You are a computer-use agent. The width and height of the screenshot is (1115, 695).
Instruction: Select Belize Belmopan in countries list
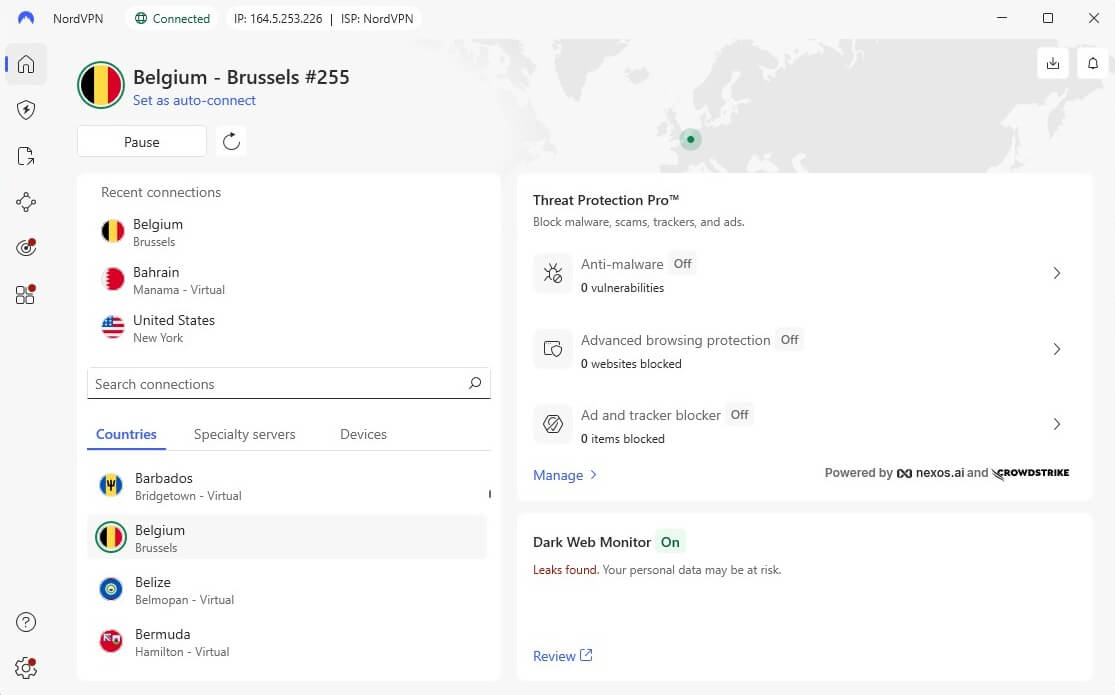pos(287,590)
